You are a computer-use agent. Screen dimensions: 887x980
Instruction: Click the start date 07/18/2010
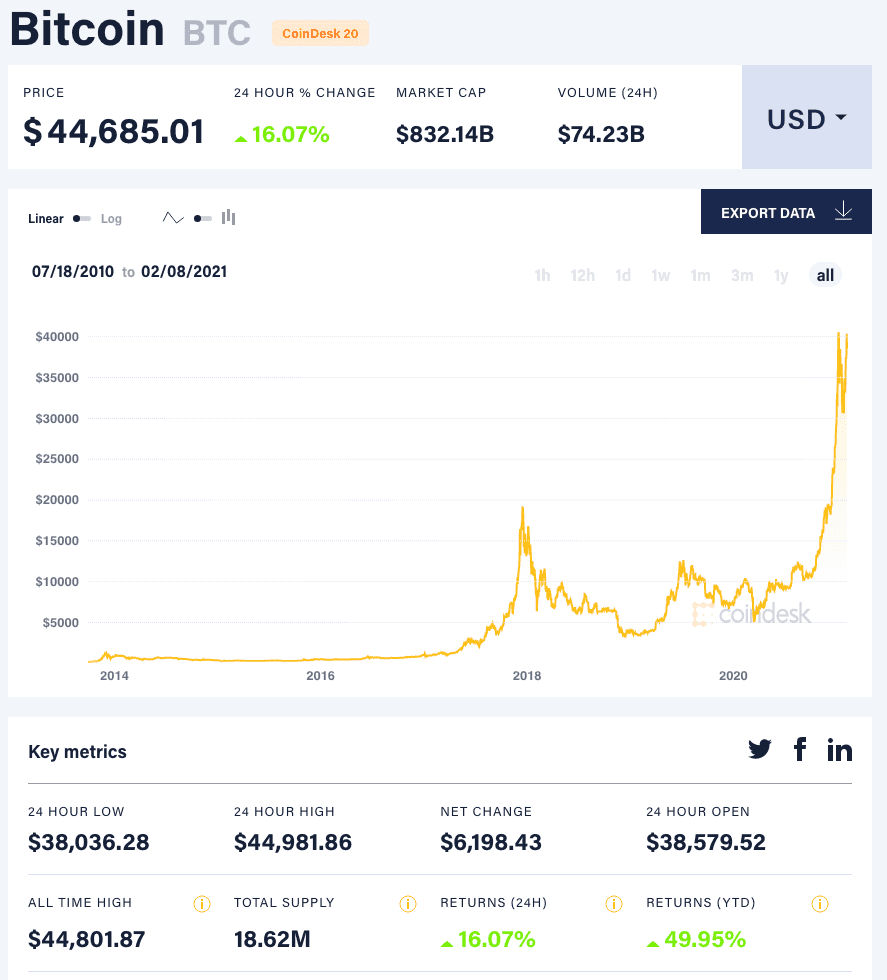73,271
